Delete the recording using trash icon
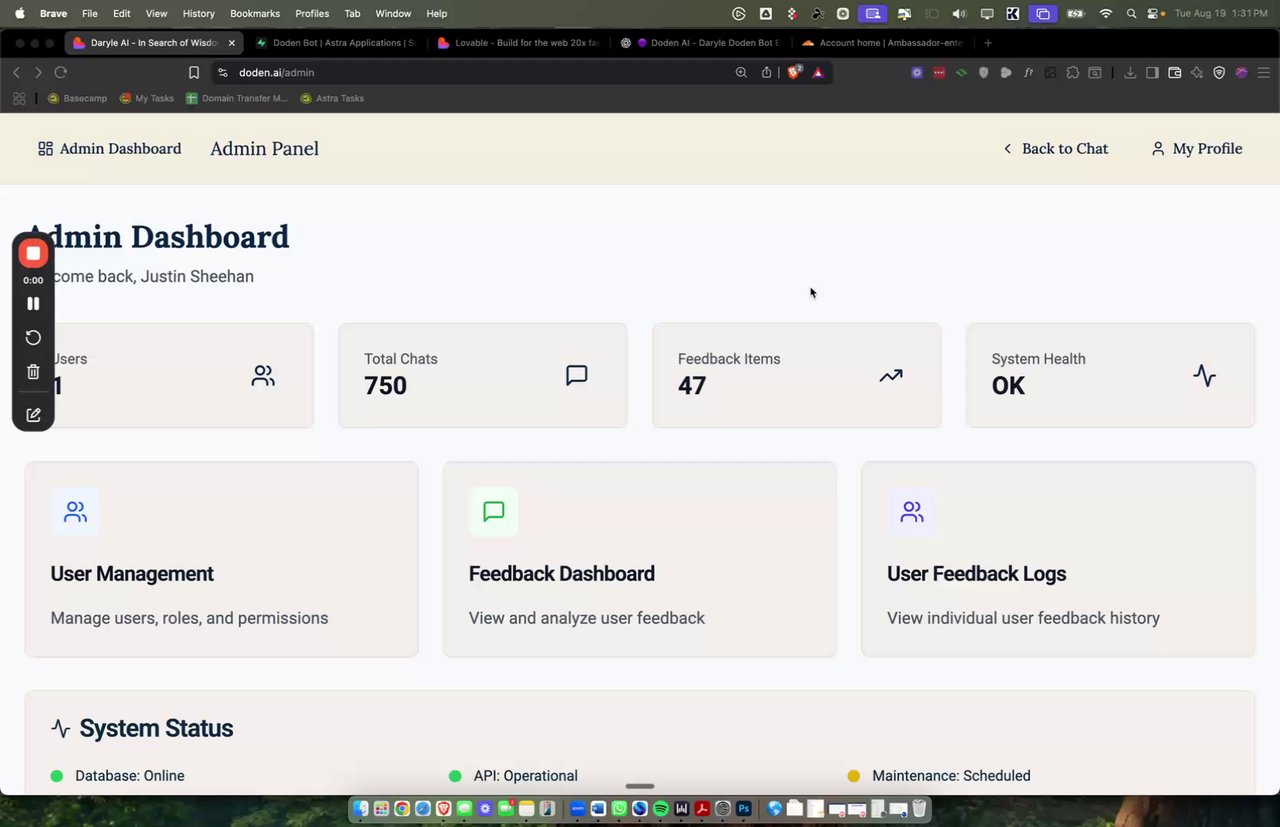The image size is (1280, 827). pyautogui.click(x=33, y=372)
